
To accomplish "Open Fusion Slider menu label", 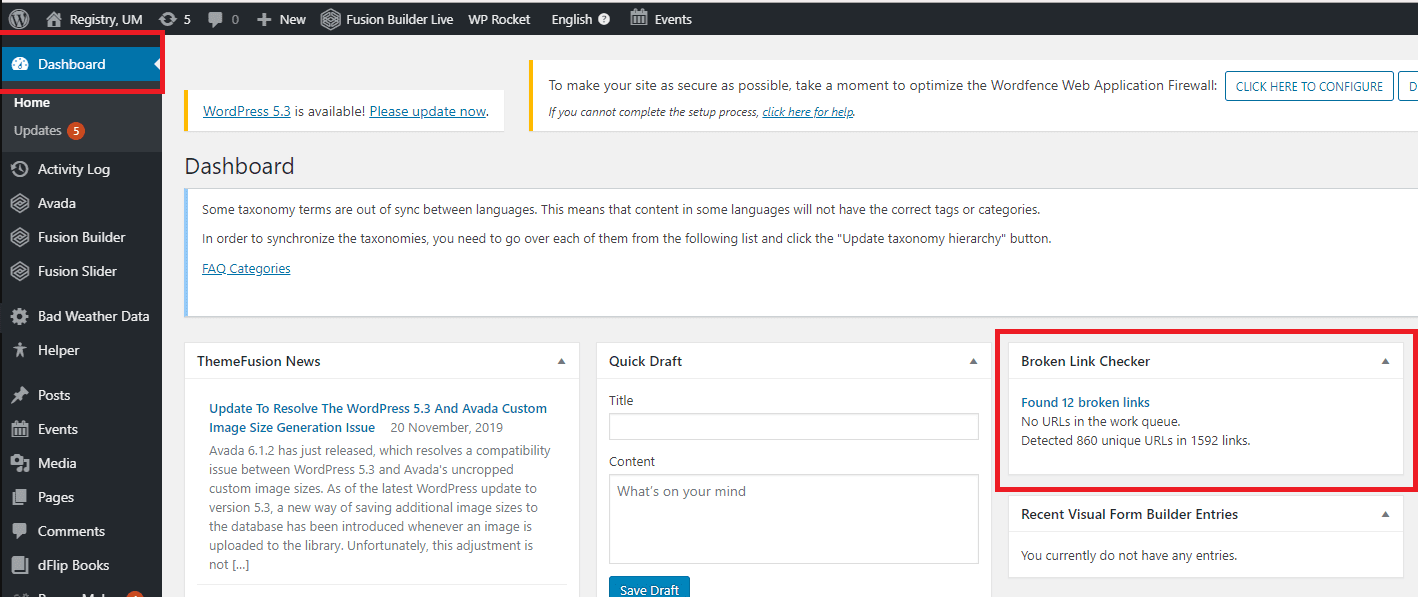I will (x=77, y=271).
